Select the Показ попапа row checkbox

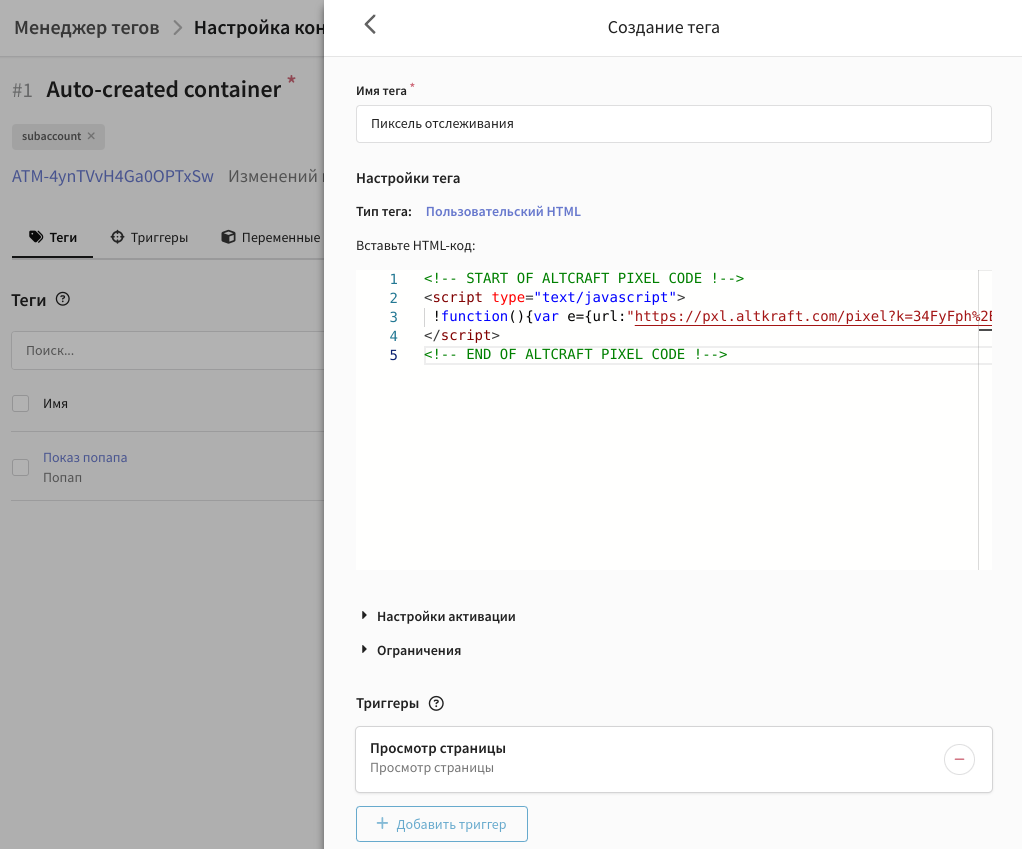pyautogui.click(x=21, y=467)
